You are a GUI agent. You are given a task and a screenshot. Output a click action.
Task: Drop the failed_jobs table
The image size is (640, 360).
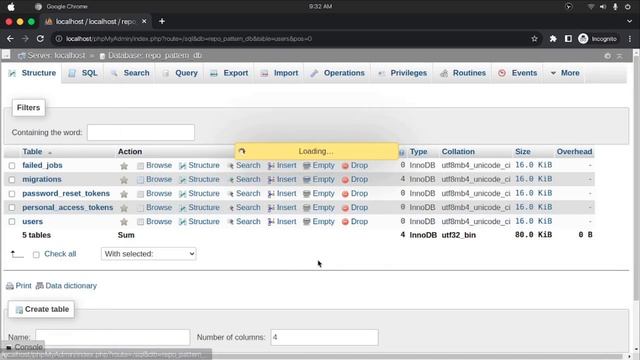tap(355, 165)
